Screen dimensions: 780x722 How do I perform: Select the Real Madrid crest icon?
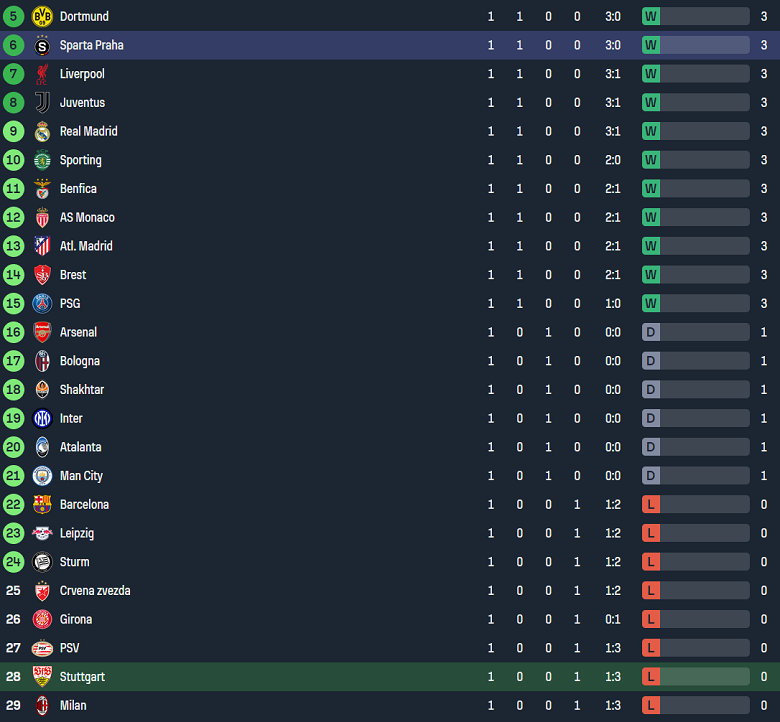click(x=42, y=131)
